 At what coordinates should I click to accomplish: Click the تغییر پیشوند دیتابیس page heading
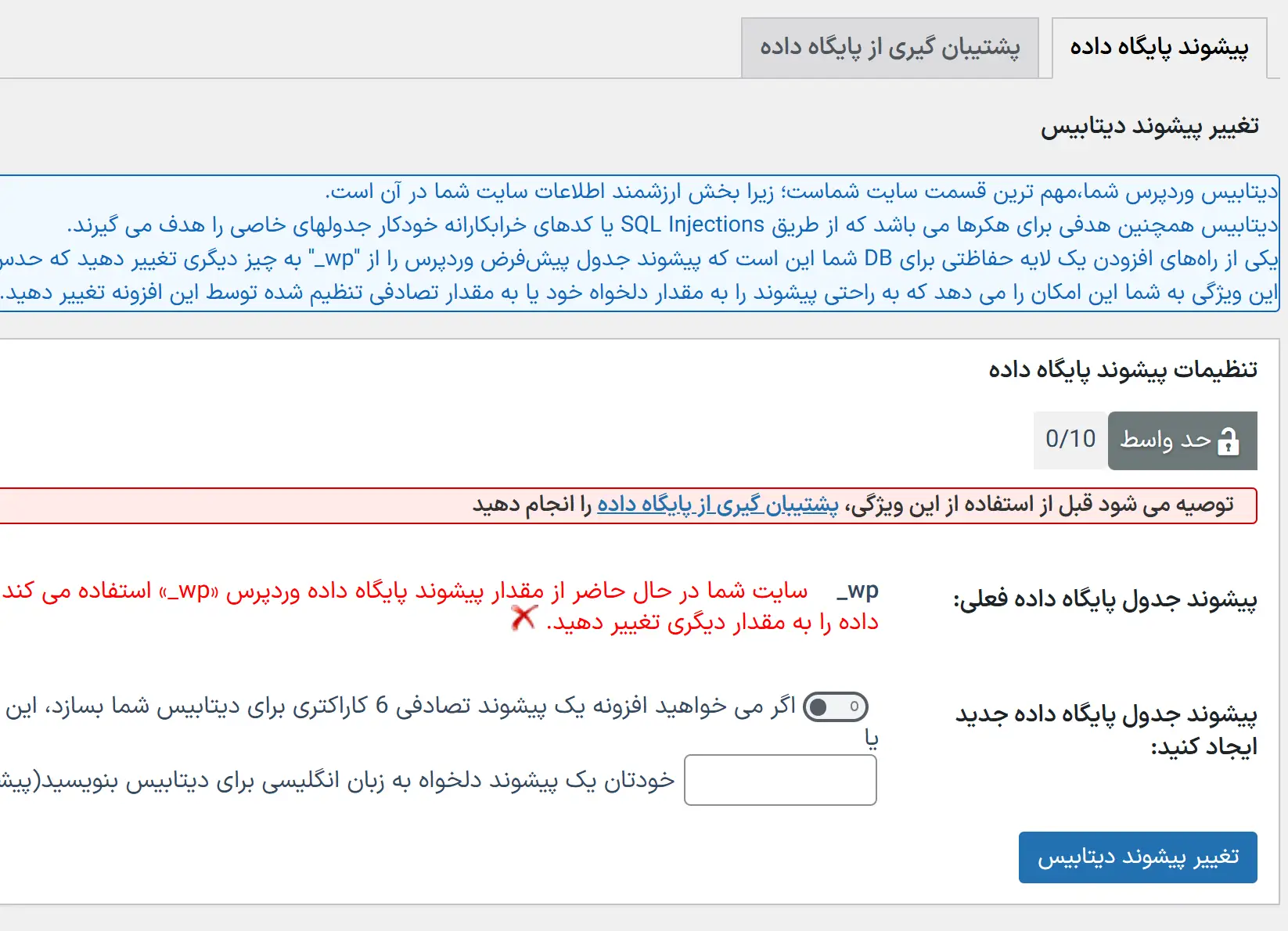point(1149,127)
